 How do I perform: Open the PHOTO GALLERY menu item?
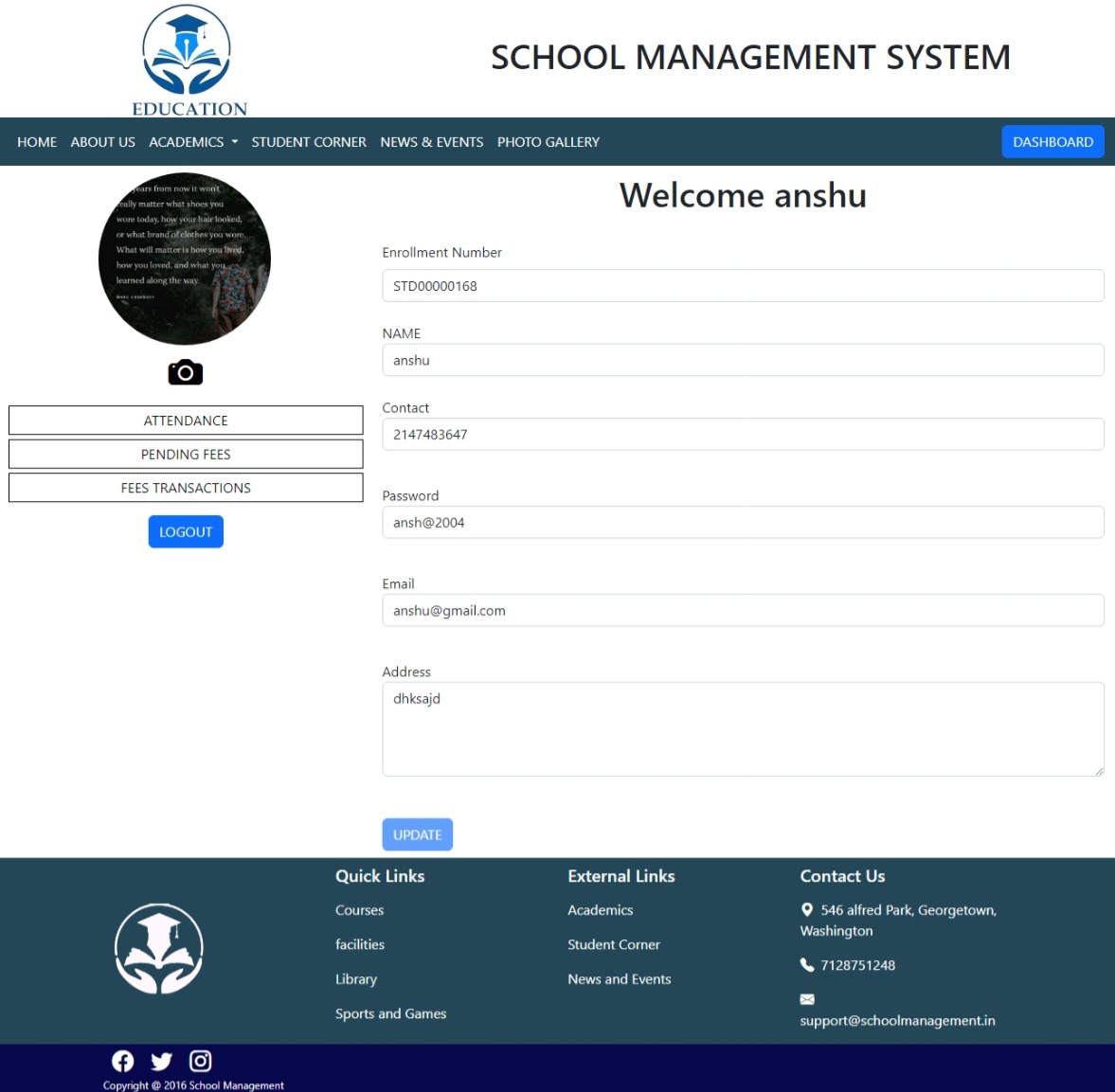[x=548, y=141]
